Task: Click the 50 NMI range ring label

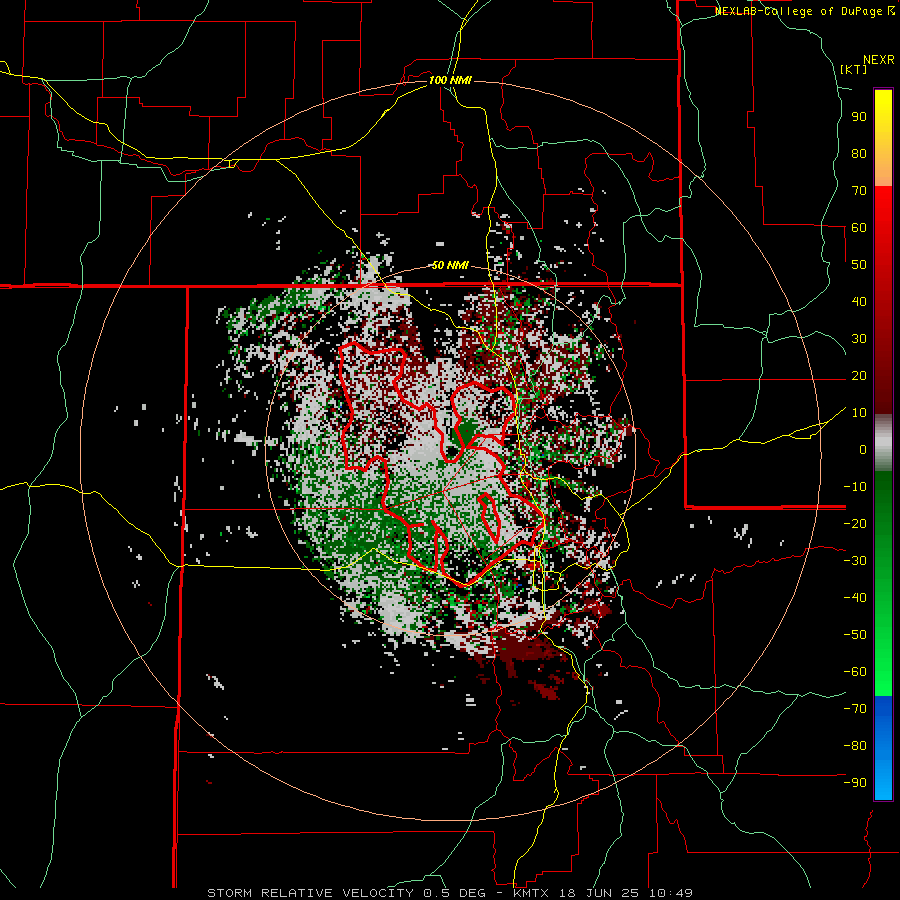Action: tap(450, 265)
